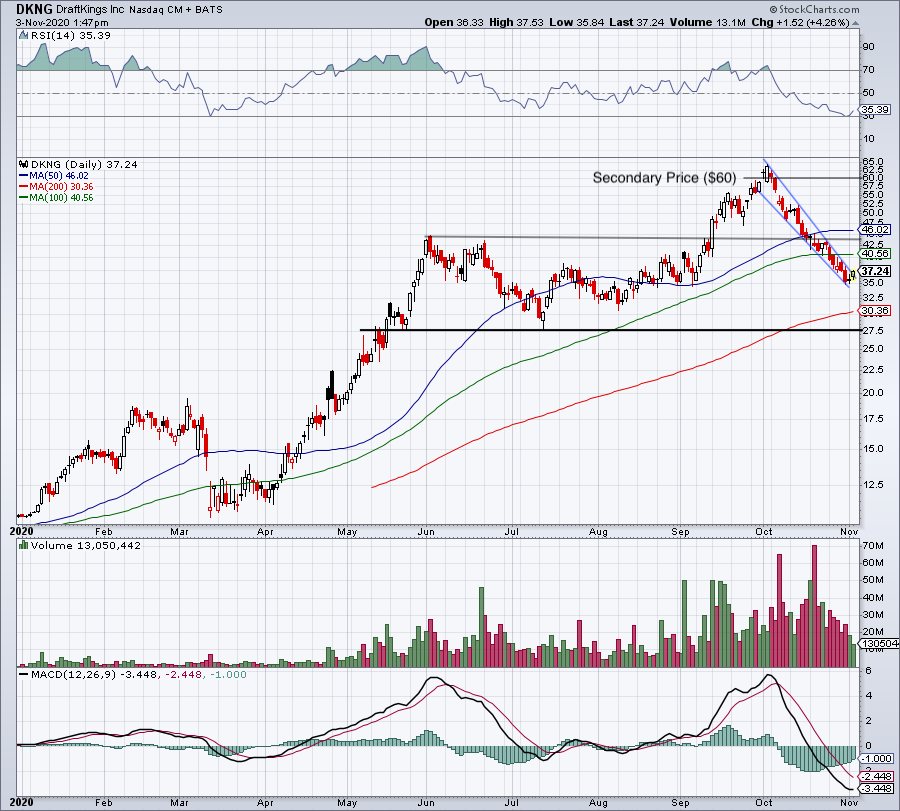Click the Oct label below the MACD panel
The image size is (900, 811).
[763, 802]
